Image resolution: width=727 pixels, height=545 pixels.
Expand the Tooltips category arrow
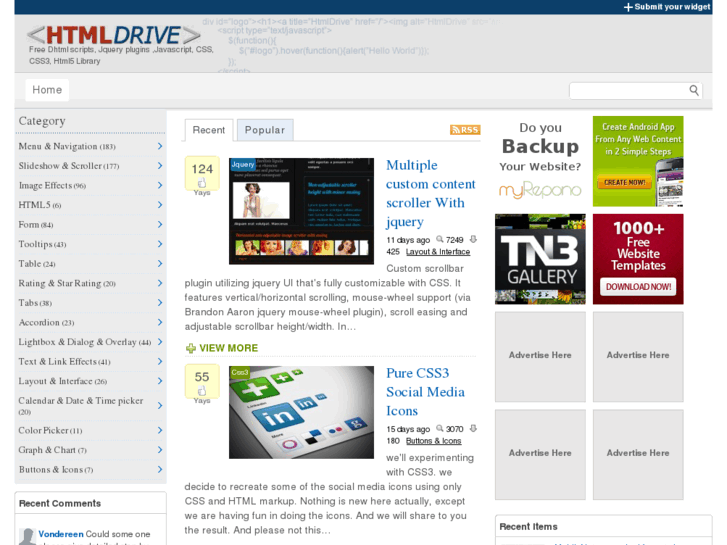[x=160, y=244]
